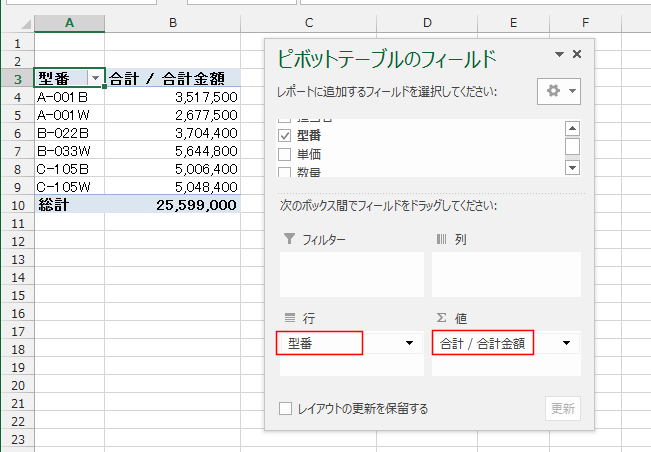Image resolution: width=651 pixels, height=452 pixels.
Task: Click field list scroll up arrow
Action: pyautogui.click(x=573, y=129)
